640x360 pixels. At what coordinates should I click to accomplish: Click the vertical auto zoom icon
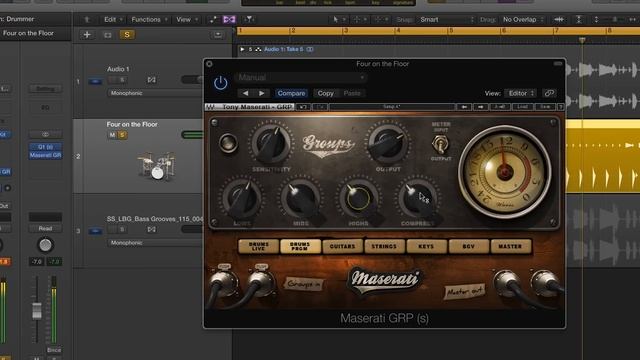point(579,19)
